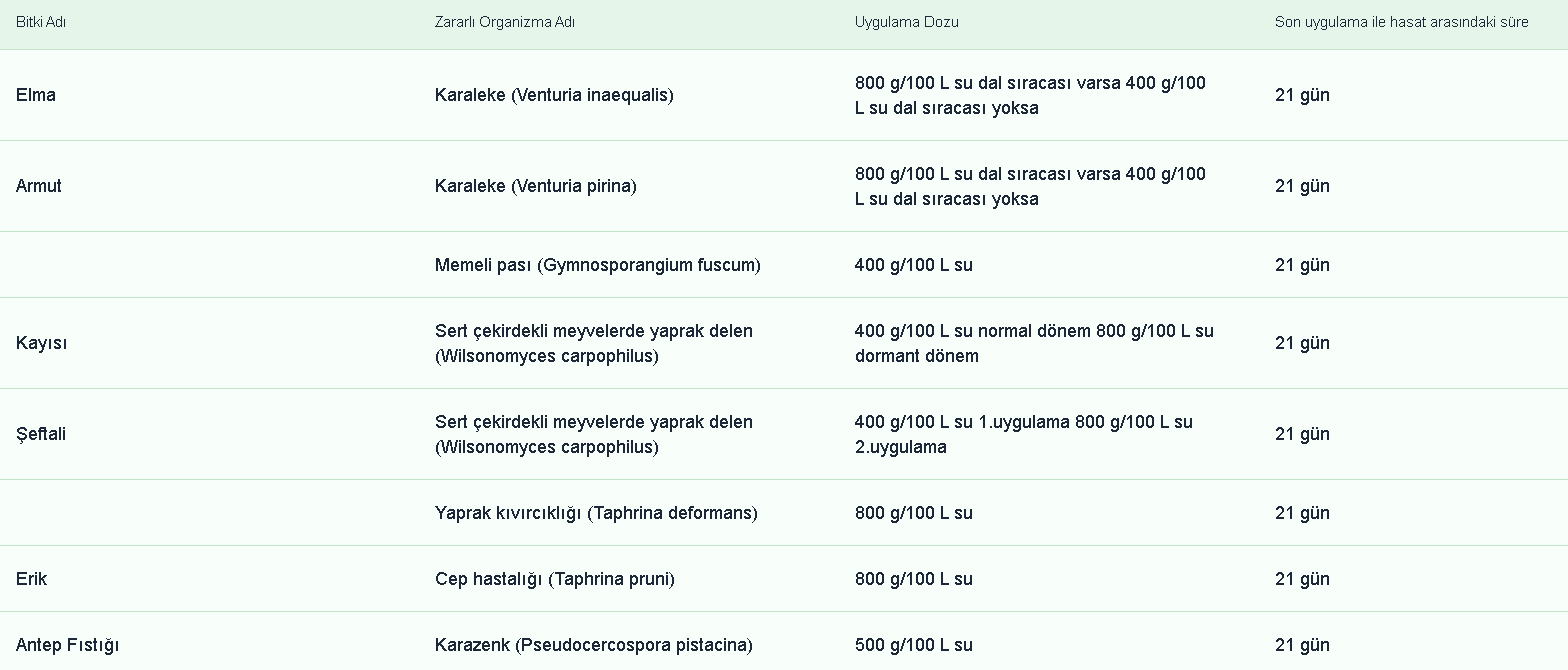This screenshot has width=1568, height=670.
Task: Click the dose in the Memeli pası row
Action: (x=913, y=265)
